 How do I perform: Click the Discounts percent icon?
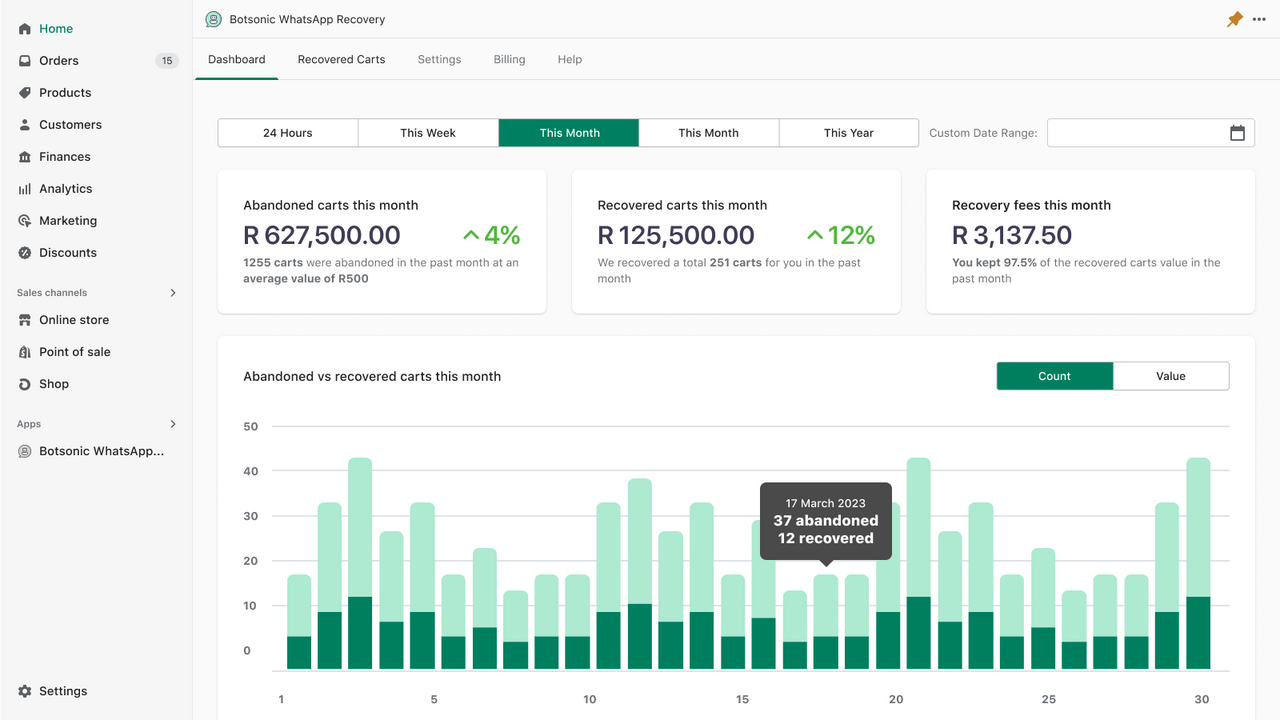coord(25,253)
